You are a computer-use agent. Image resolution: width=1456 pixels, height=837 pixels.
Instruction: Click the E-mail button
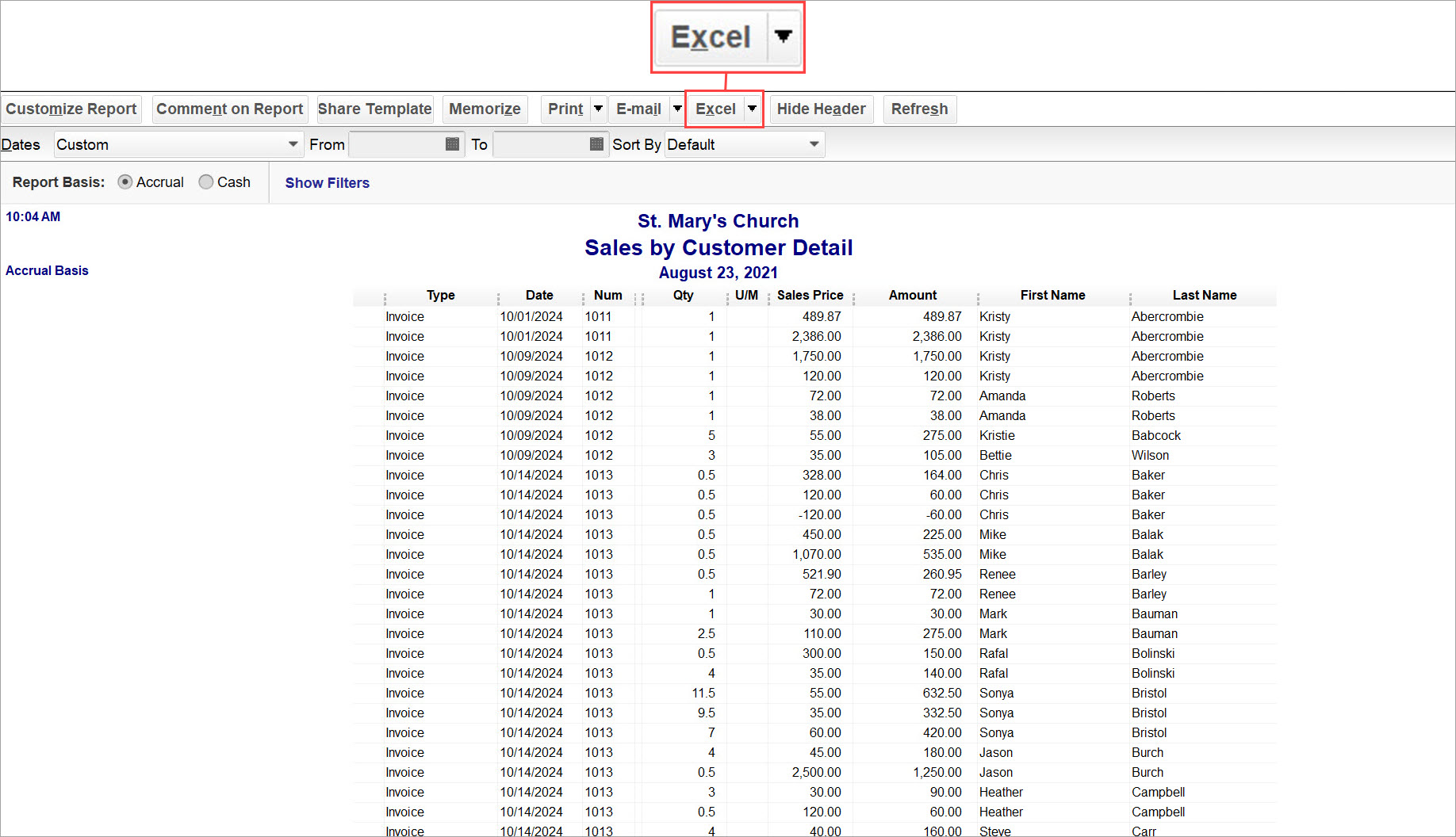(x=638, y=109)
